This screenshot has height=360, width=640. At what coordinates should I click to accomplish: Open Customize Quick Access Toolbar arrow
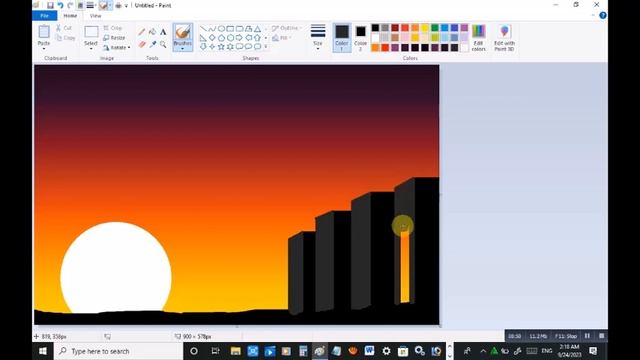click(126, 5)
